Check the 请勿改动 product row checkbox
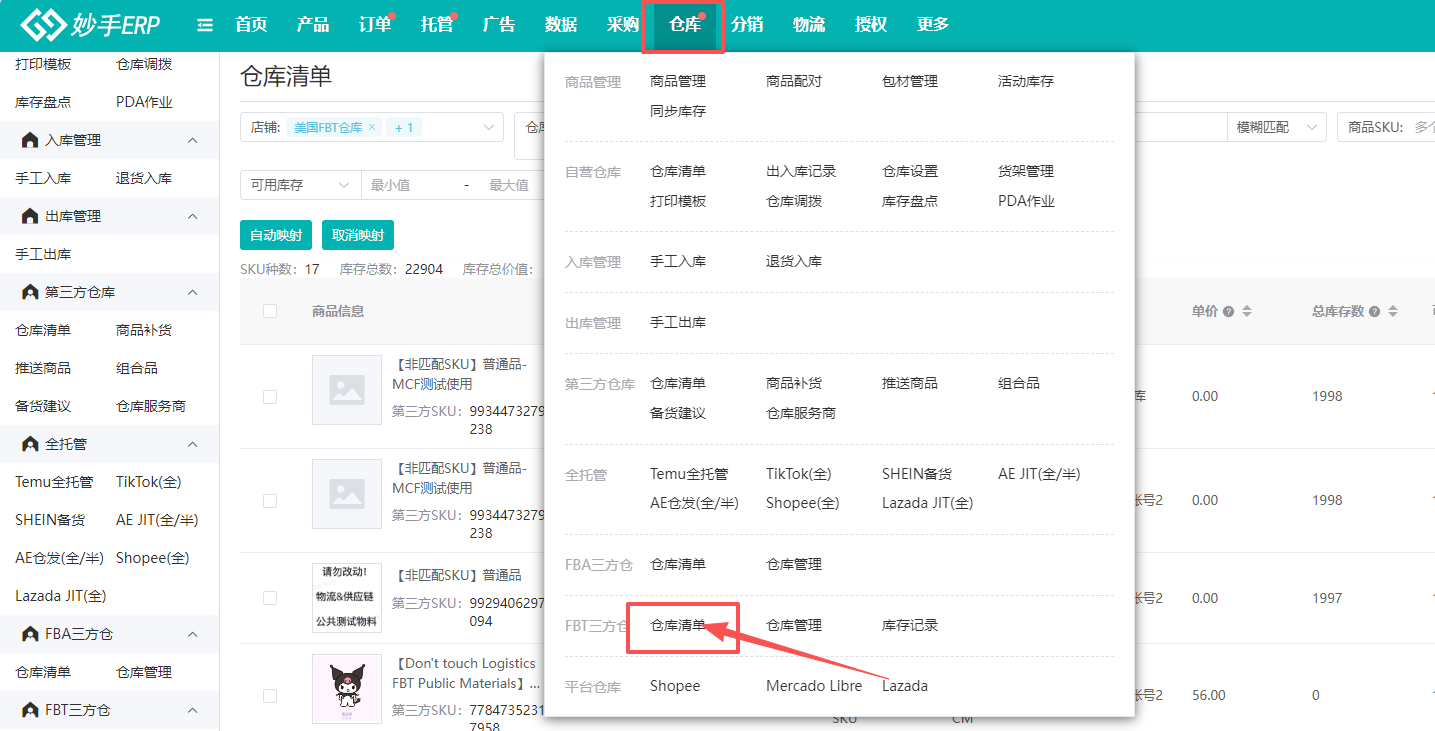The width and height of the screenshot is (1435, 731). [x=270, y=598]
